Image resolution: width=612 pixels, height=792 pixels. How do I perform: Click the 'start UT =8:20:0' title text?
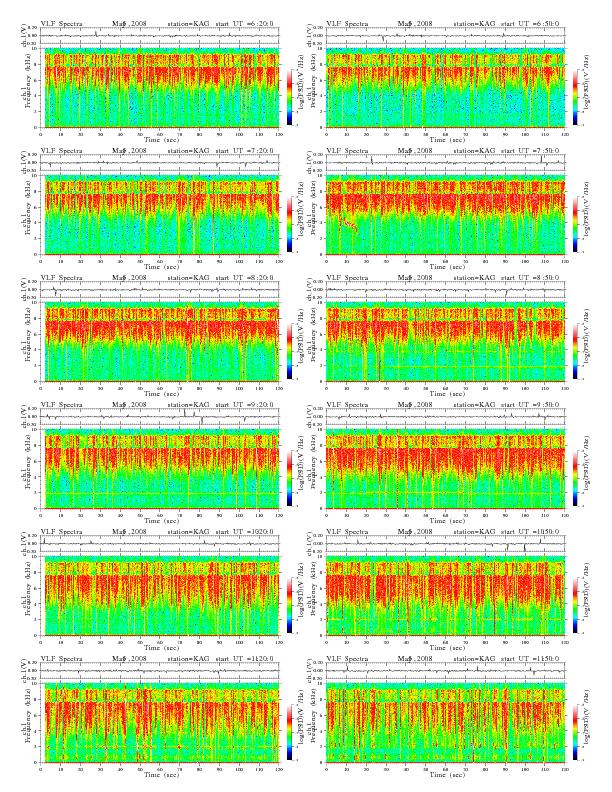coord(244,277)
